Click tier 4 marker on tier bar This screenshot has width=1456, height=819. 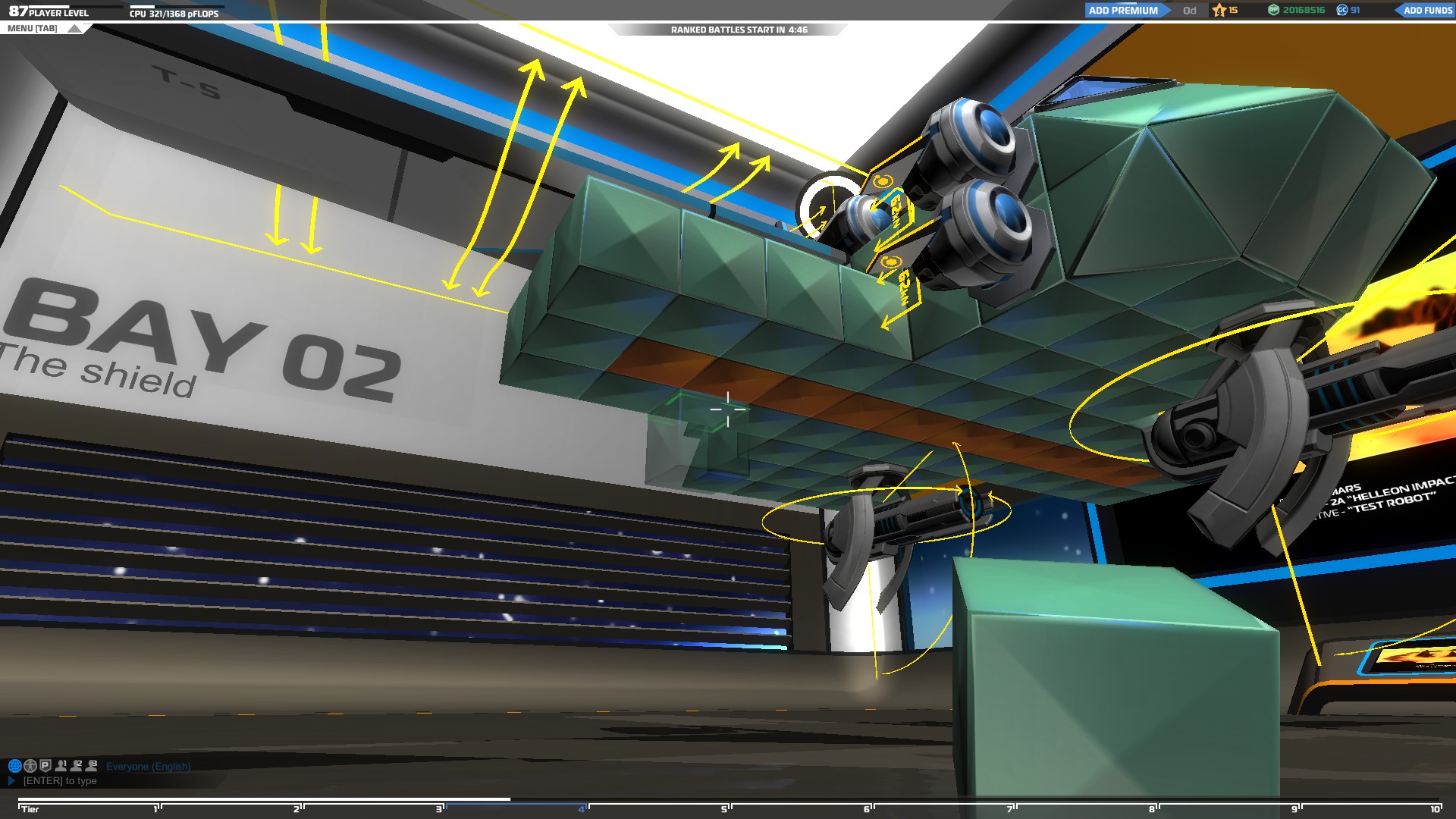tap(582, 808)
